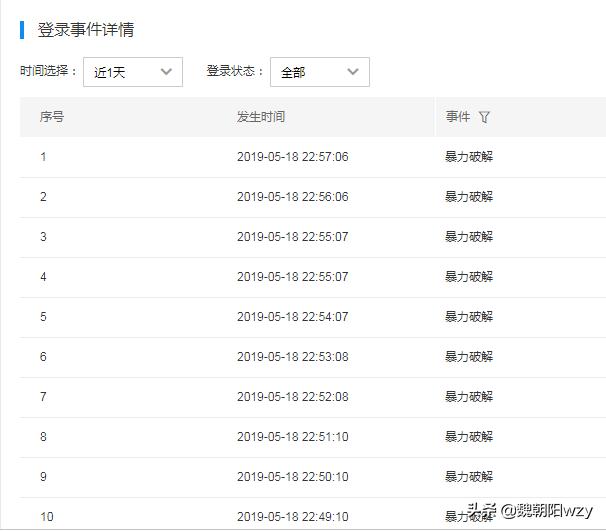Select timestamp 2019-05-18 22:56:06
This screenshot has height=531, width=606.
tap(292, 197)
